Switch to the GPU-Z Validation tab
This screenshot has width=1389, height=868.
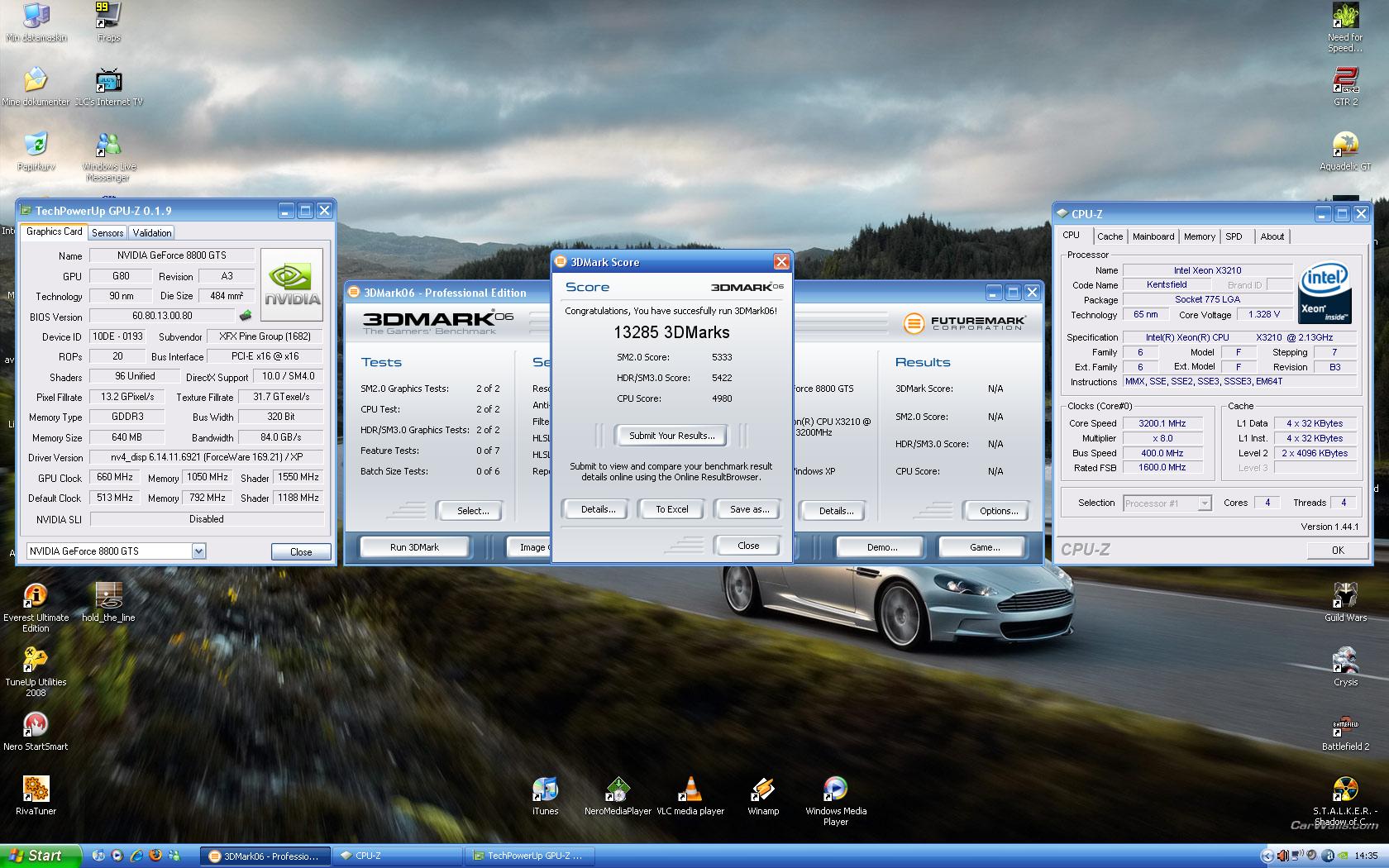(x=152, y=233)
